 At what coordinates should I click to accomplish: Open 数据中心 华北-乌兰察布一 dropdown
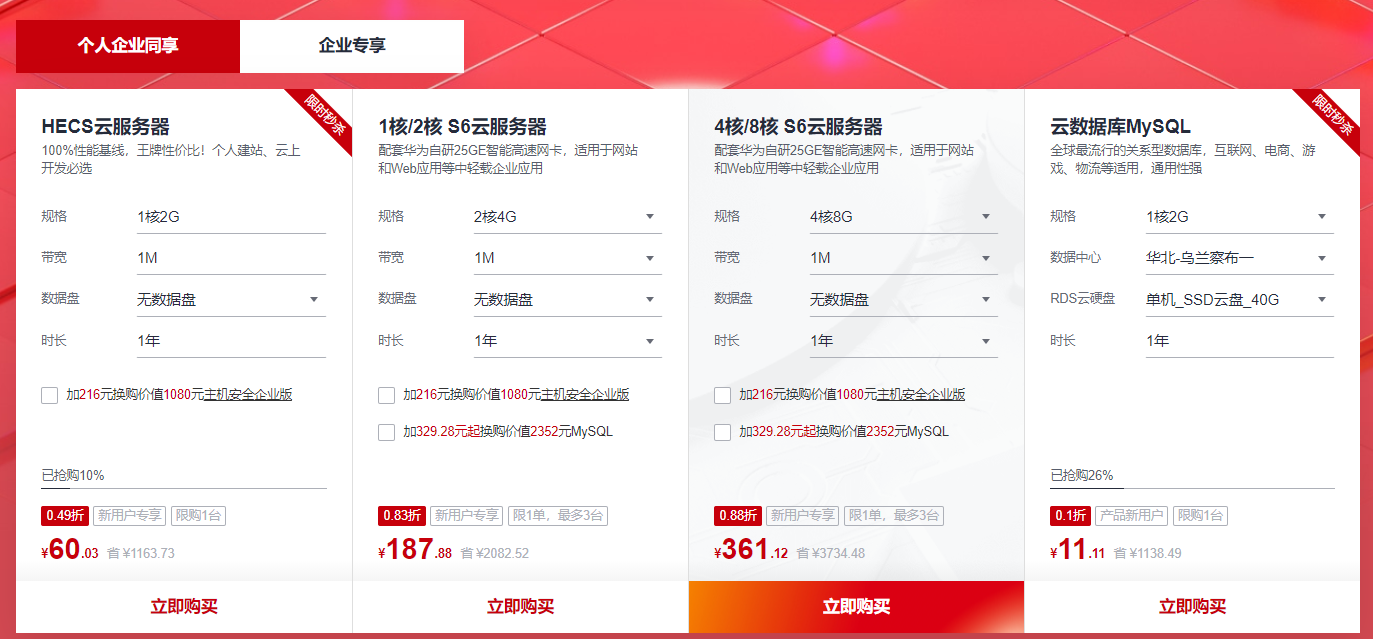point(1239,258)
